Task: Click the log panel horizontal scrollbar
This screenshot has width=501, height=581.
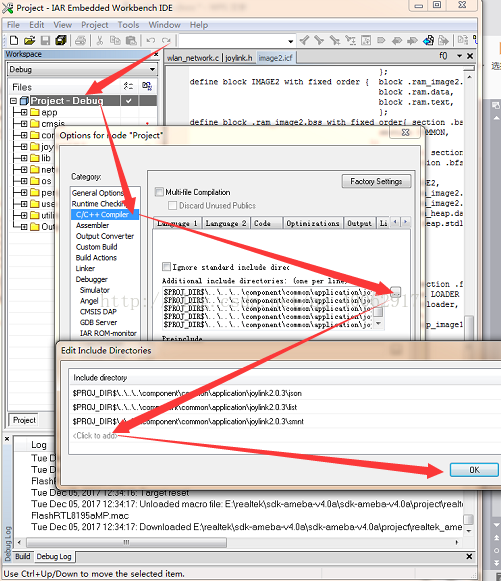Action: coord(126,542)
